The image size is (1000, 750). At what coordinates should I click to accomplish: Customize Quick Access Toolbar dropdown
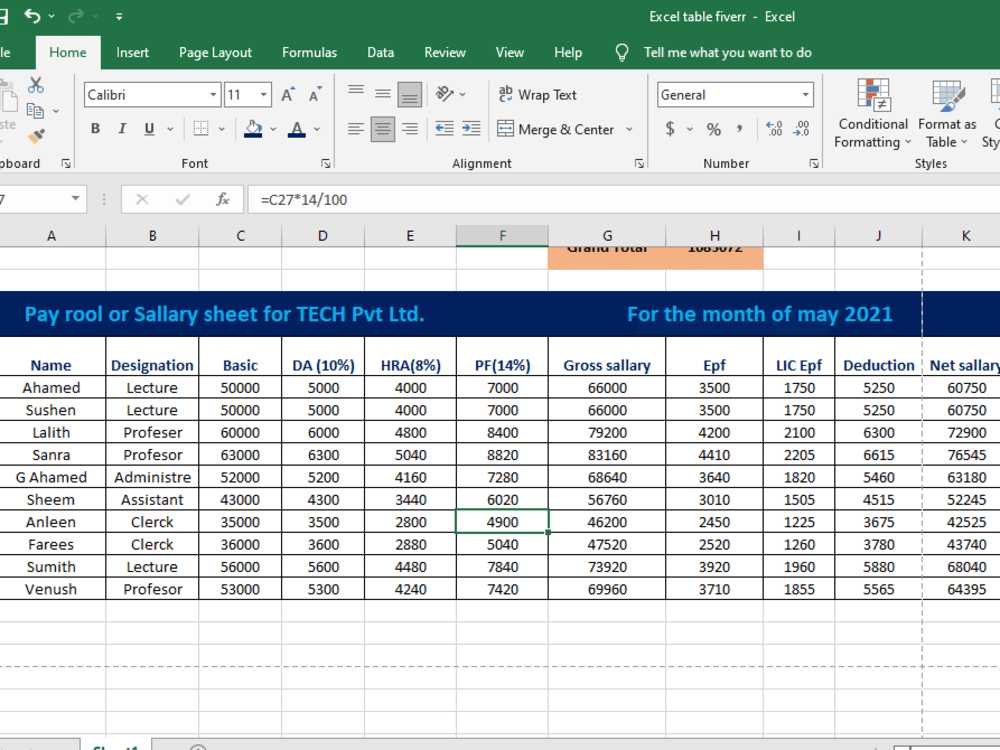(119, 17)
